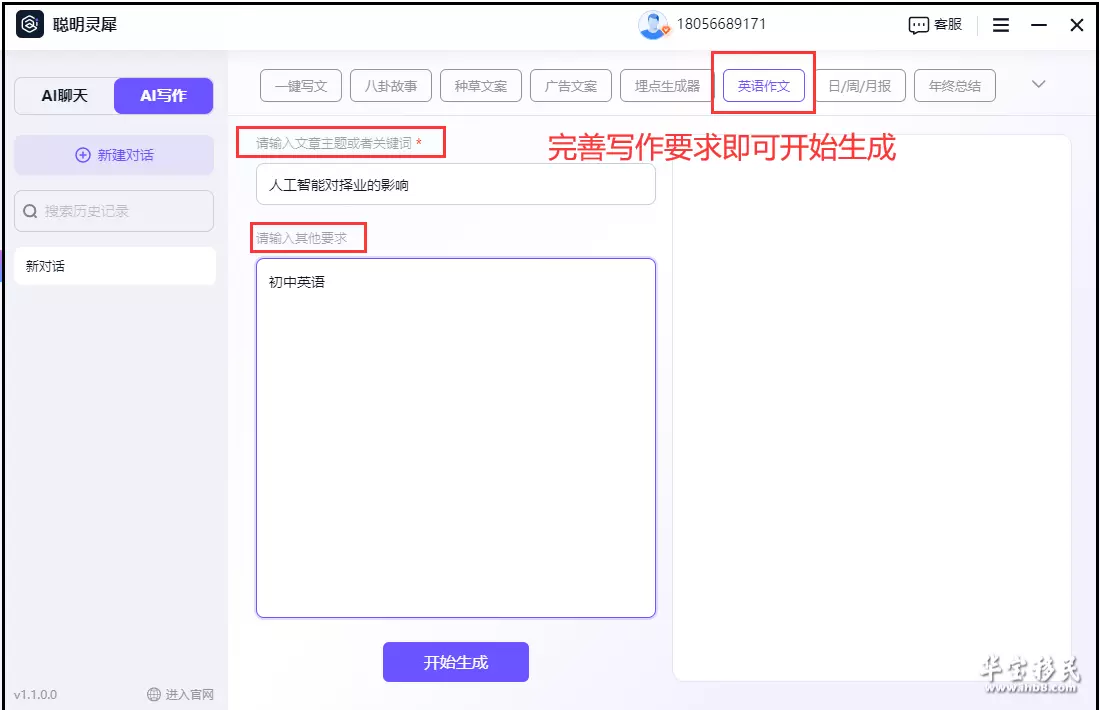Close the 聪明灵犀 window
The width and height of the screenshot is (1100, 710).
coord(1077,25)
